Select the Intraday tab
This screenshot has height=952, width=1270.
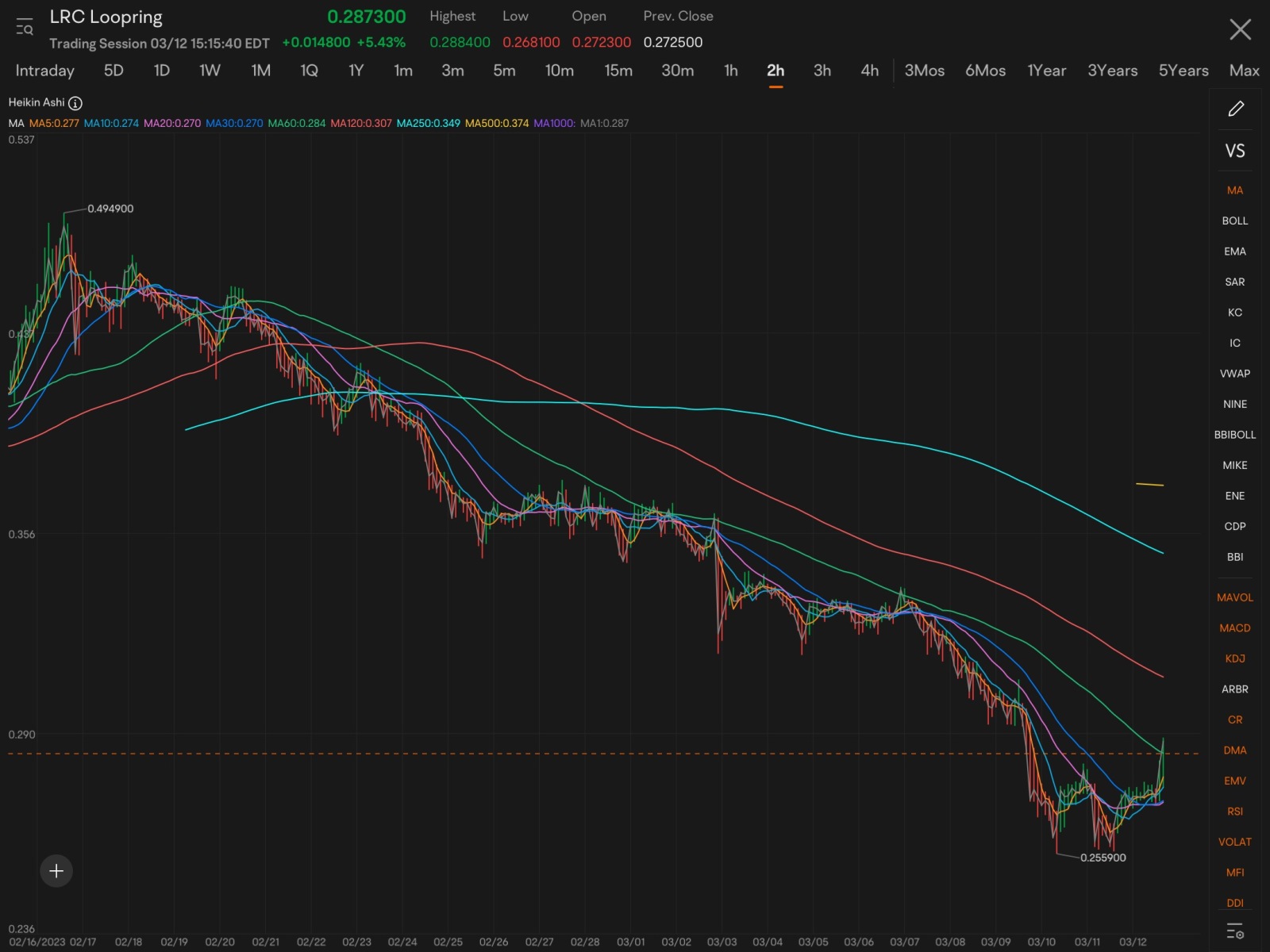[44, 71]
